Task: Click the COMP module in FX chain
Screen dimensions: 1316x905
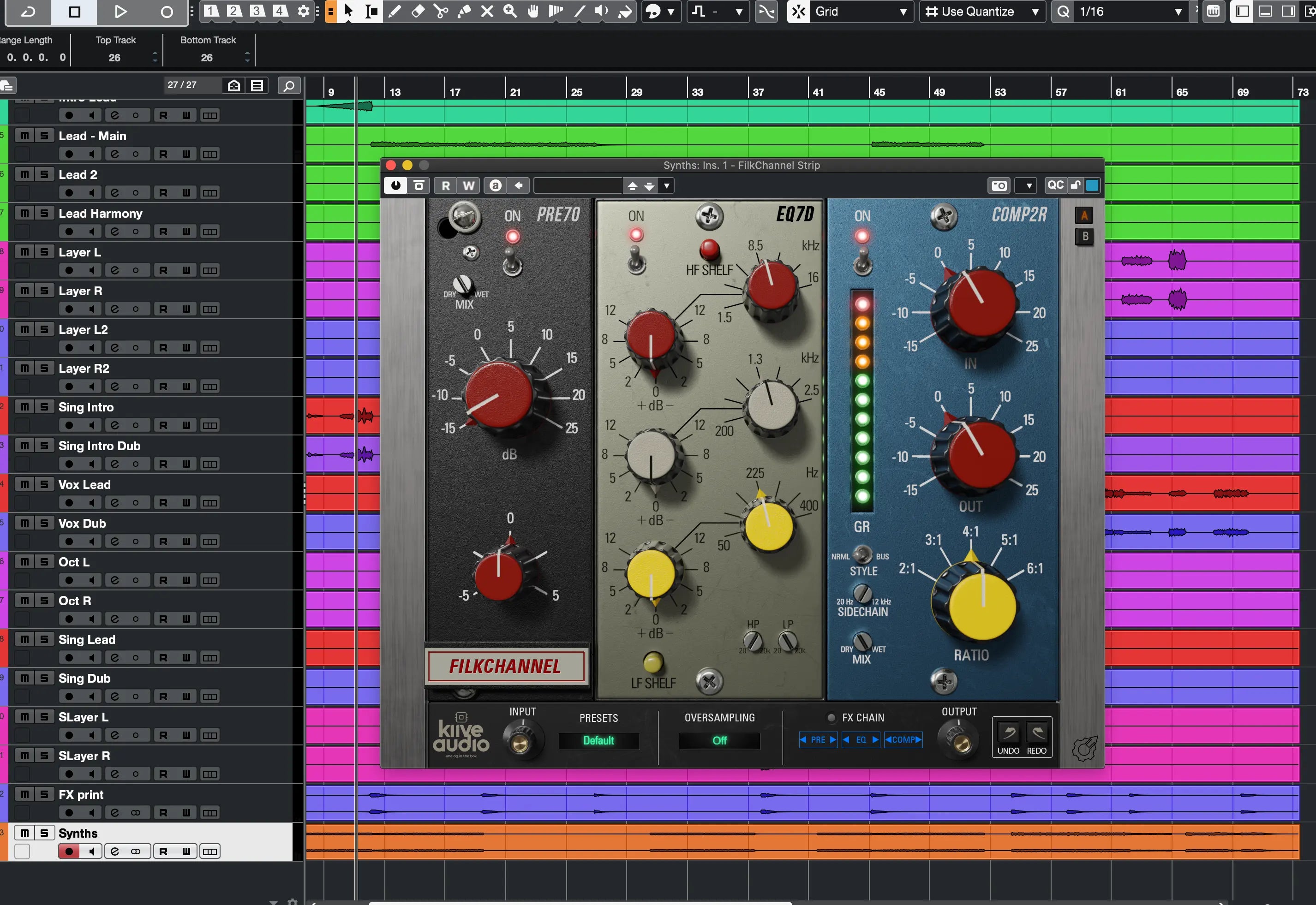Action: [x=903, y=739]
